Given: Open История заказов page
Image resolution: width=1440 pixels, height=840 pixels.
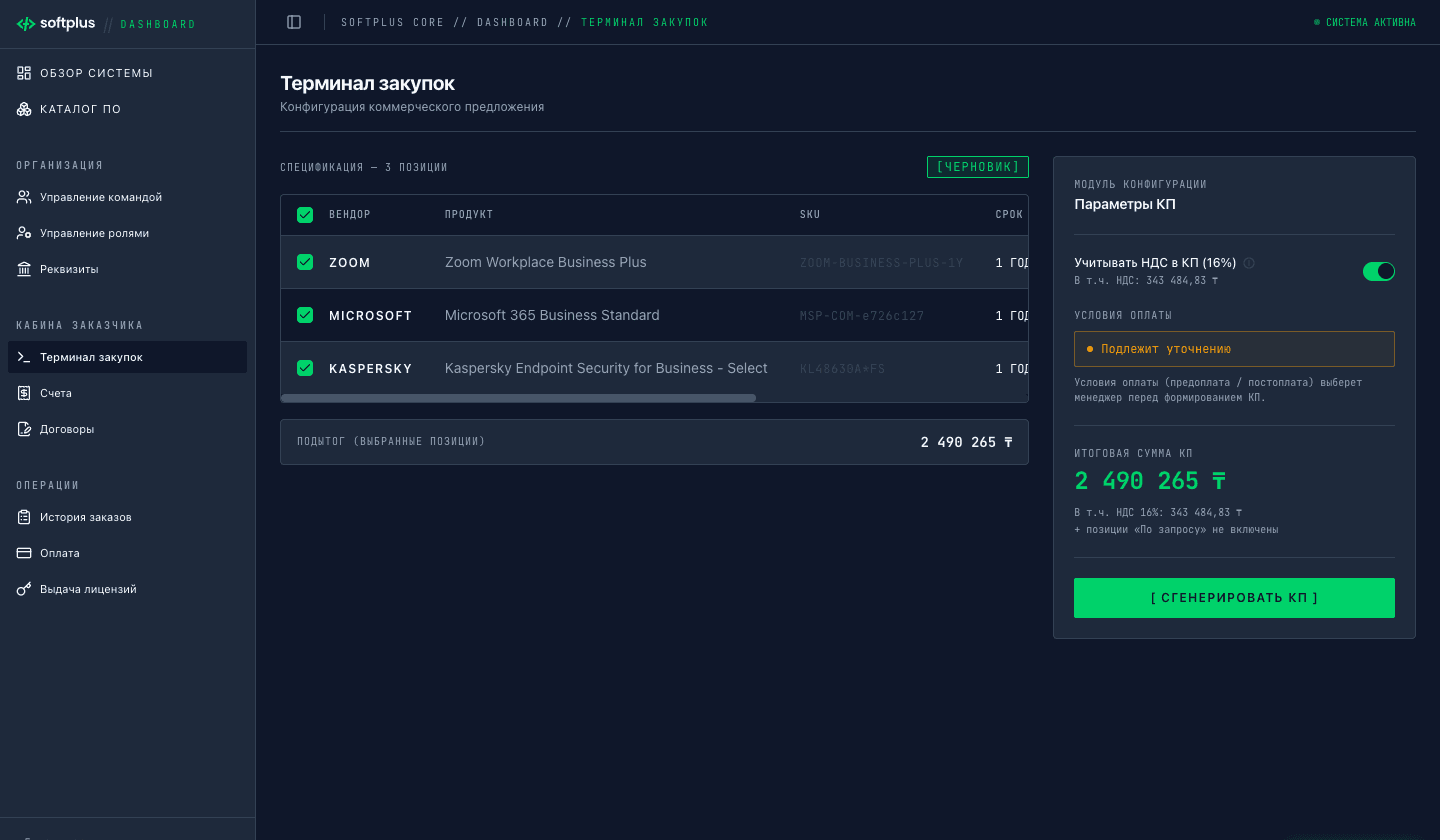Looking at the screenshot, I should [128, 517].
